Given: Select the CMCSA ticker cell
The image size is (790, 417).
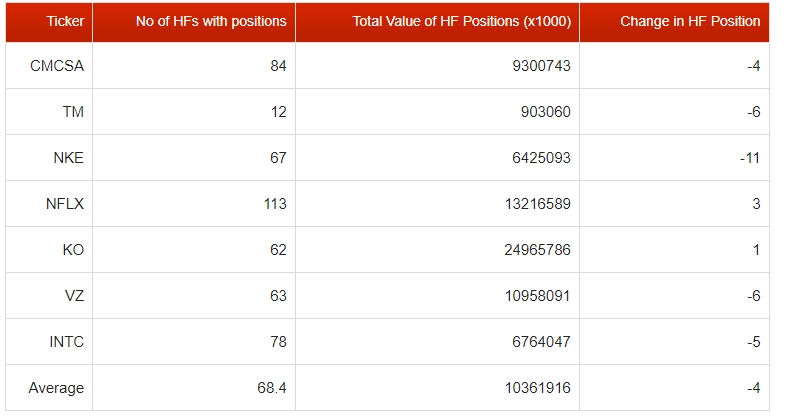Looking at the screenshot, I should [58, 66].
